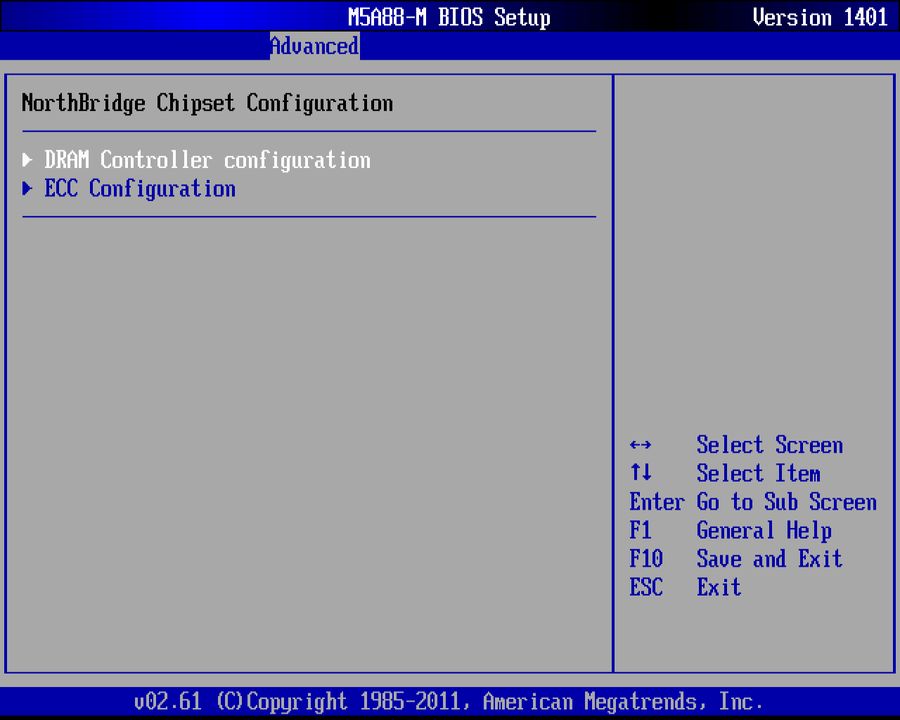Click the Select Item help text
The height and width of the screenshot is (720, 900).
click(x=758, y=473)
